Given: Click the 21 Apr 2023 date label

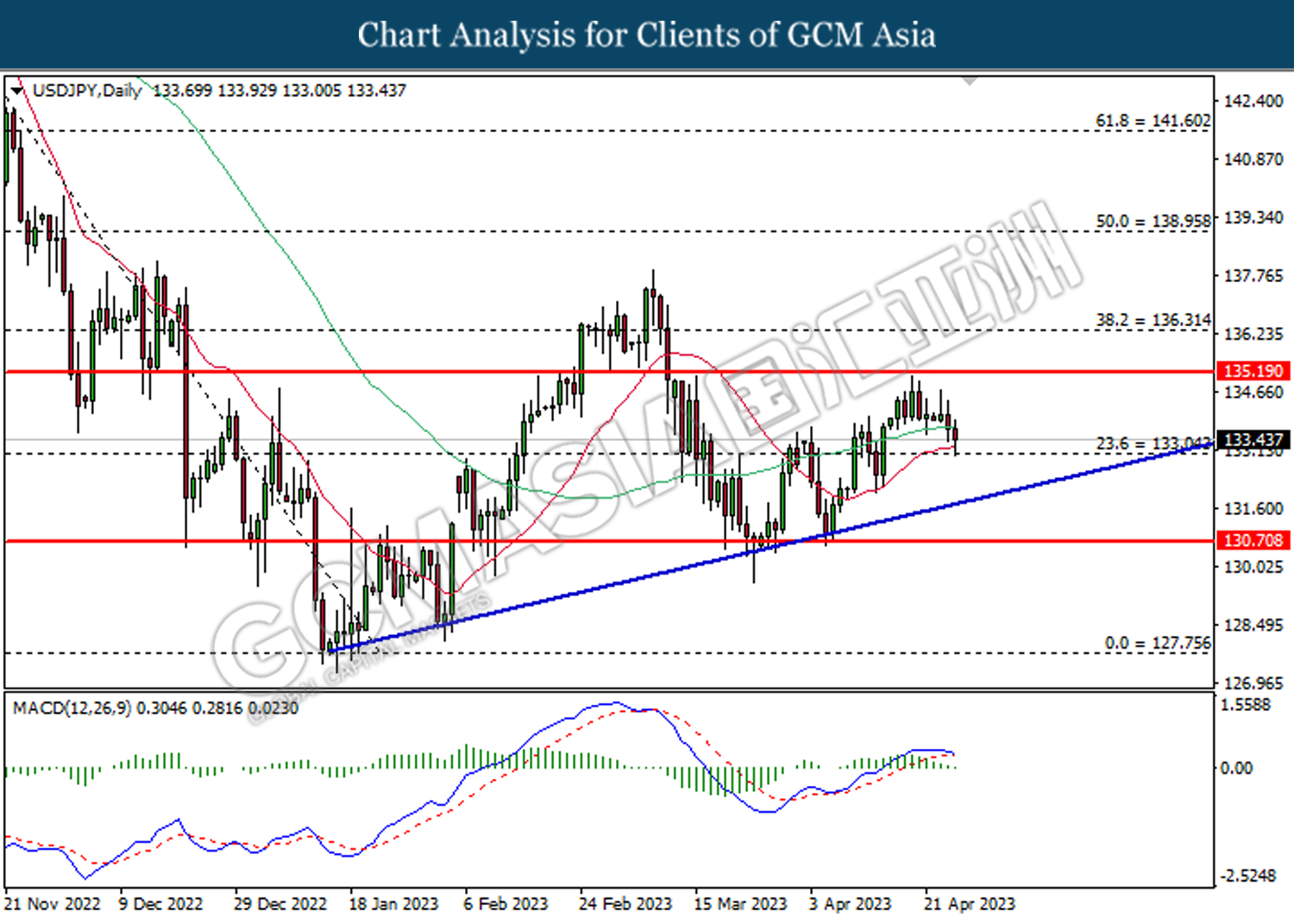Looking at the screenshot, I should 970,904.
